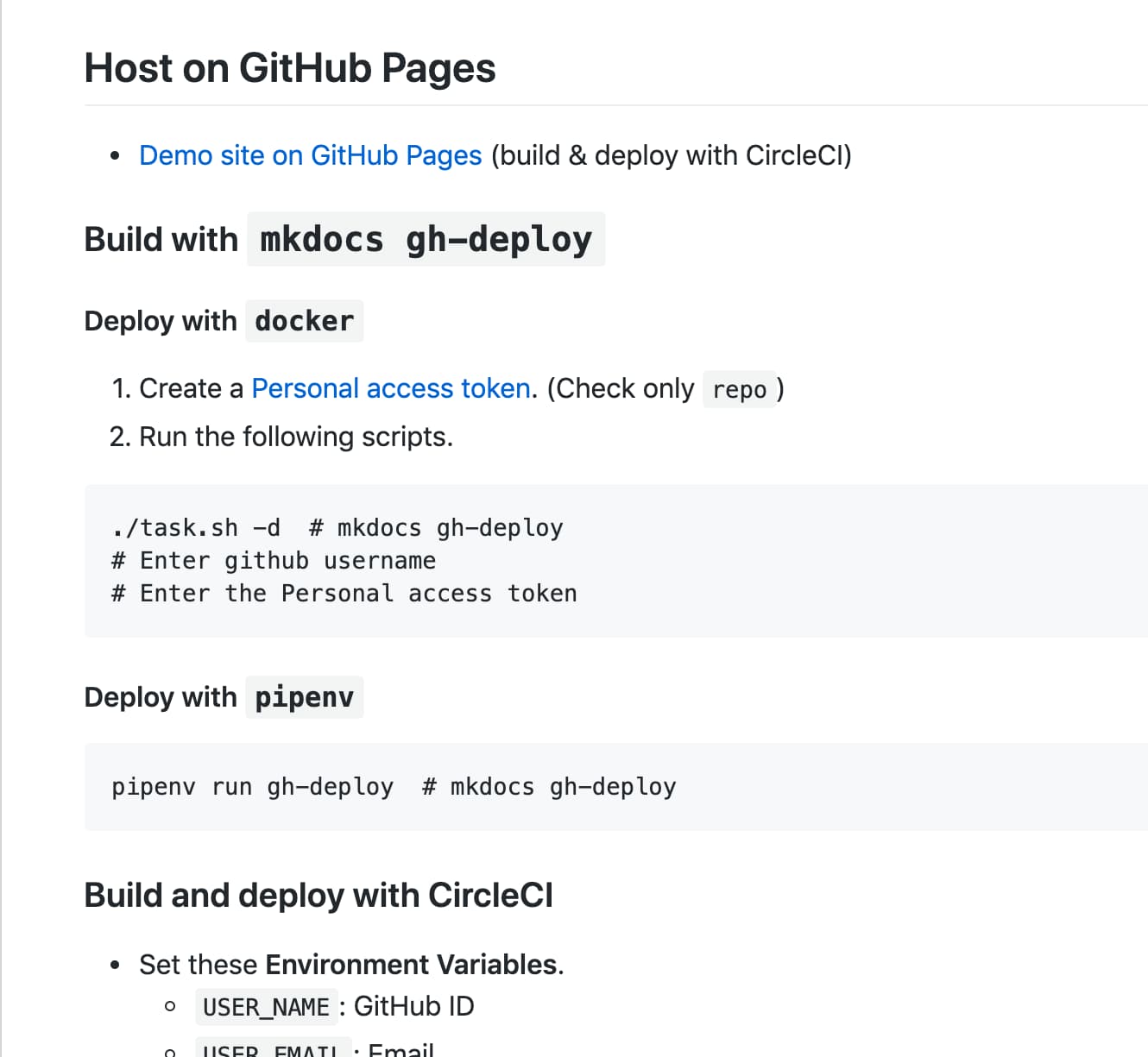Click the USER_NAME variable code
The image size is (1148, 1057).
tap(266, 1007)
